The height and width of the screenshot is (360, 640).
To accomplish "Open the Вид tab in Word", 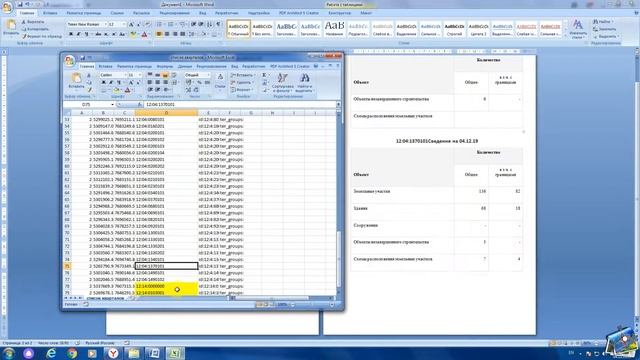I will (x=202, y=13).
